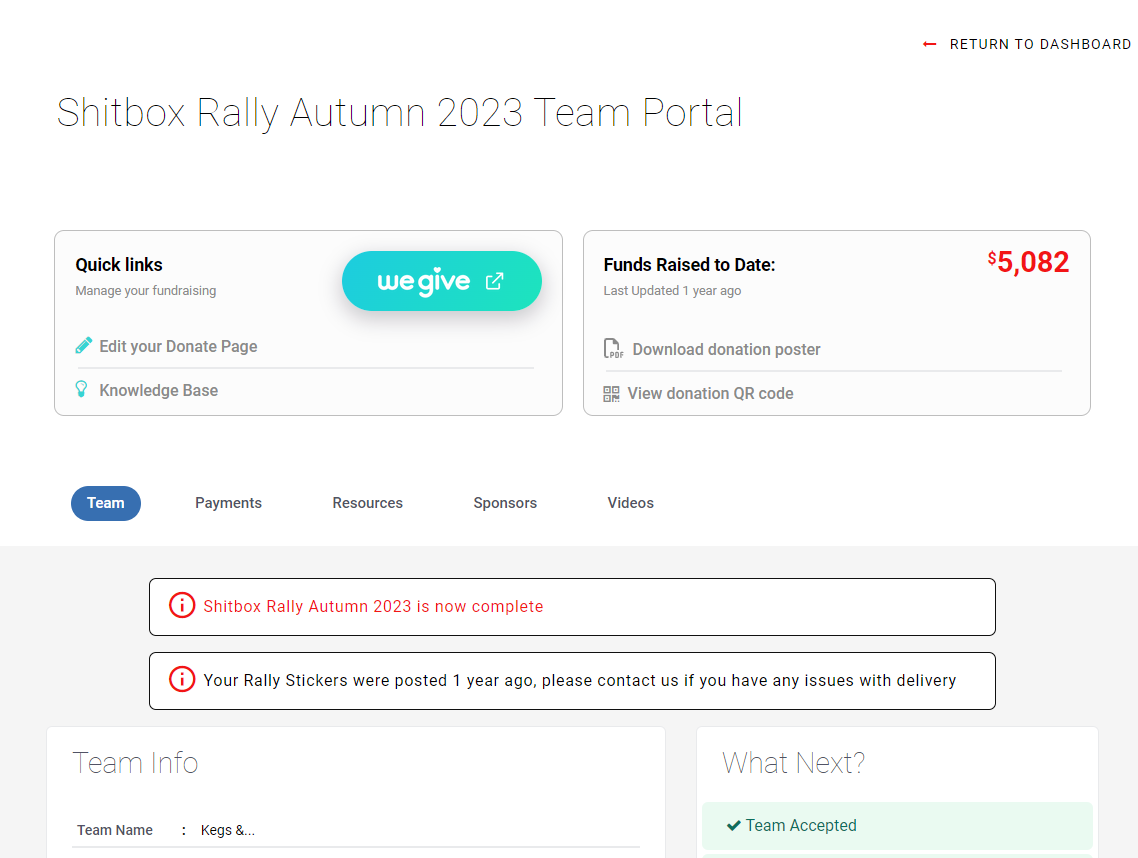Click the external link icon on wegive button
The height and width of the screenshot is (858, 1138).
point(494,281)
